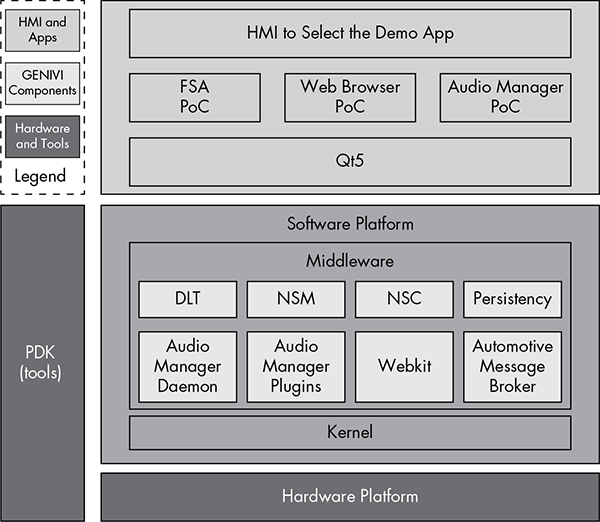This screenshot has width=600, height=522.
Task: Select the NSM component box
Action: (x=296, y=298)
